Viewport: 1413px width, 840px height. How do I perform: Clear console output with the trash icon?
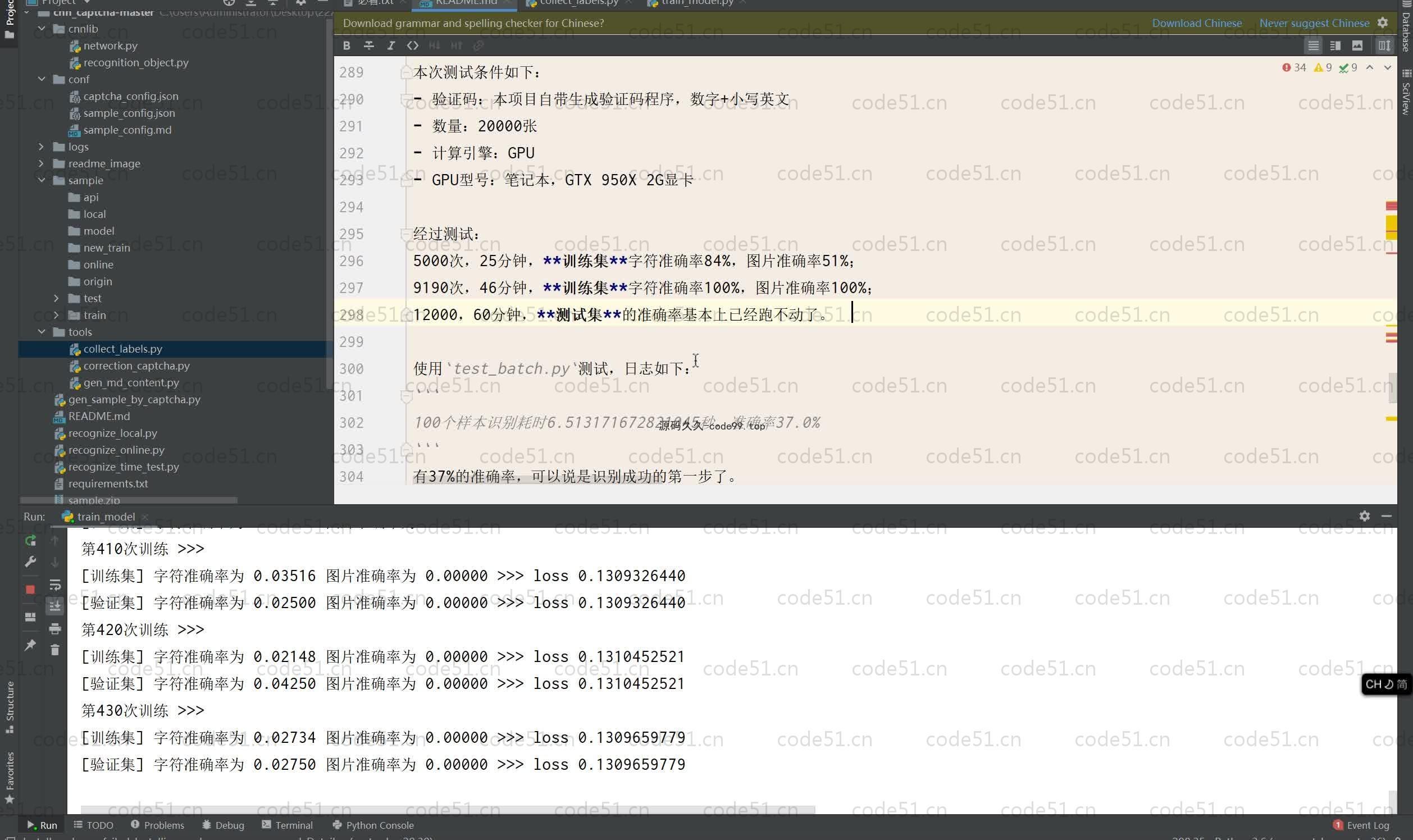pos(55,650)
